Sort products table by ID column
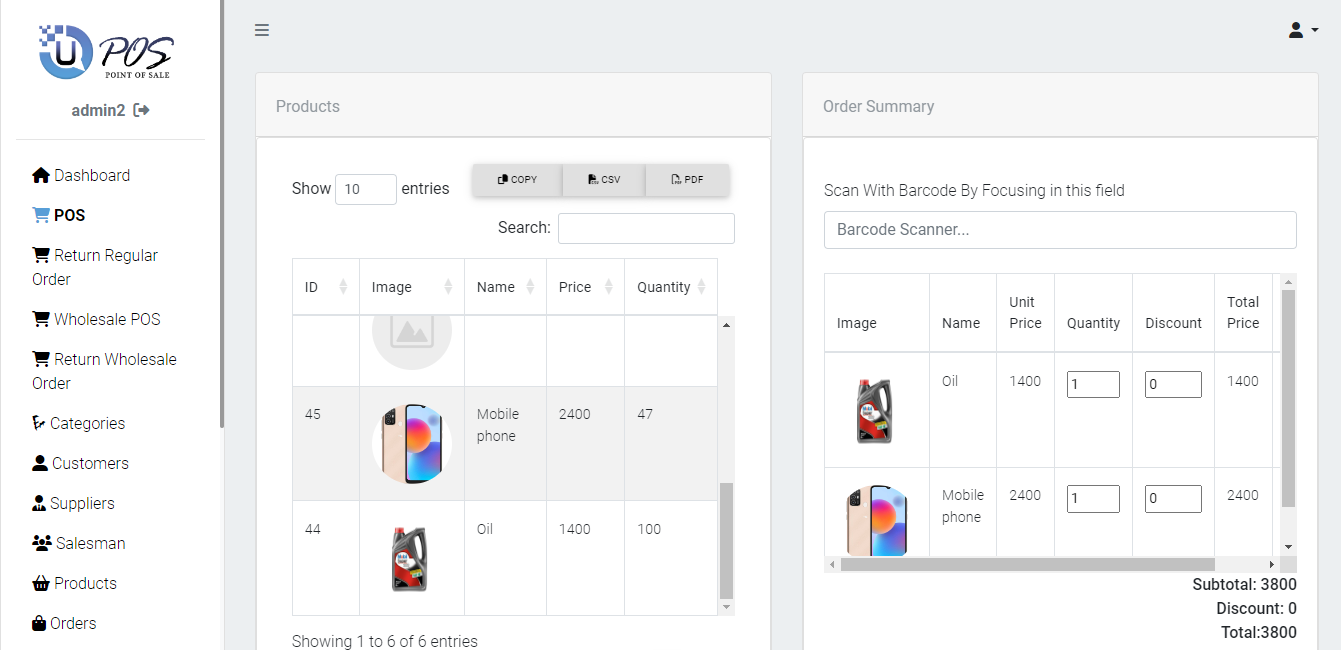This screenshot has width=1341, height=650. (326, 287)
